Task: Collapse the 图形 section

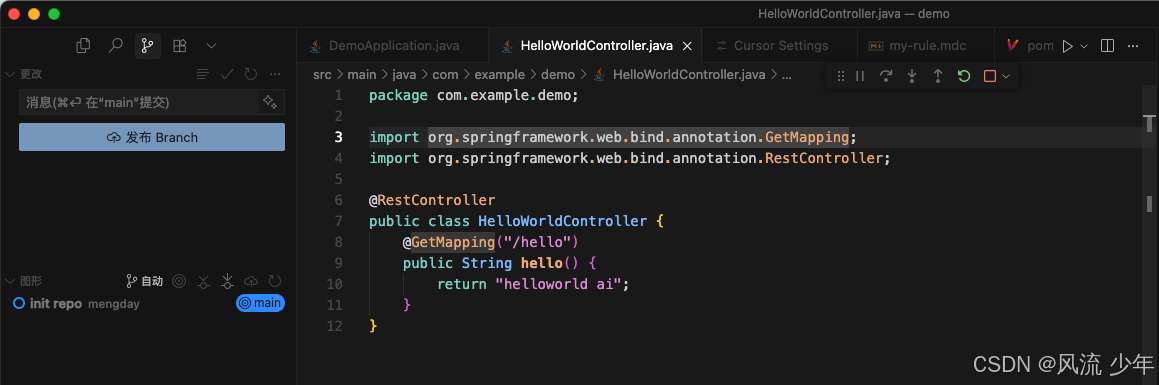Action: click(10, 281)
